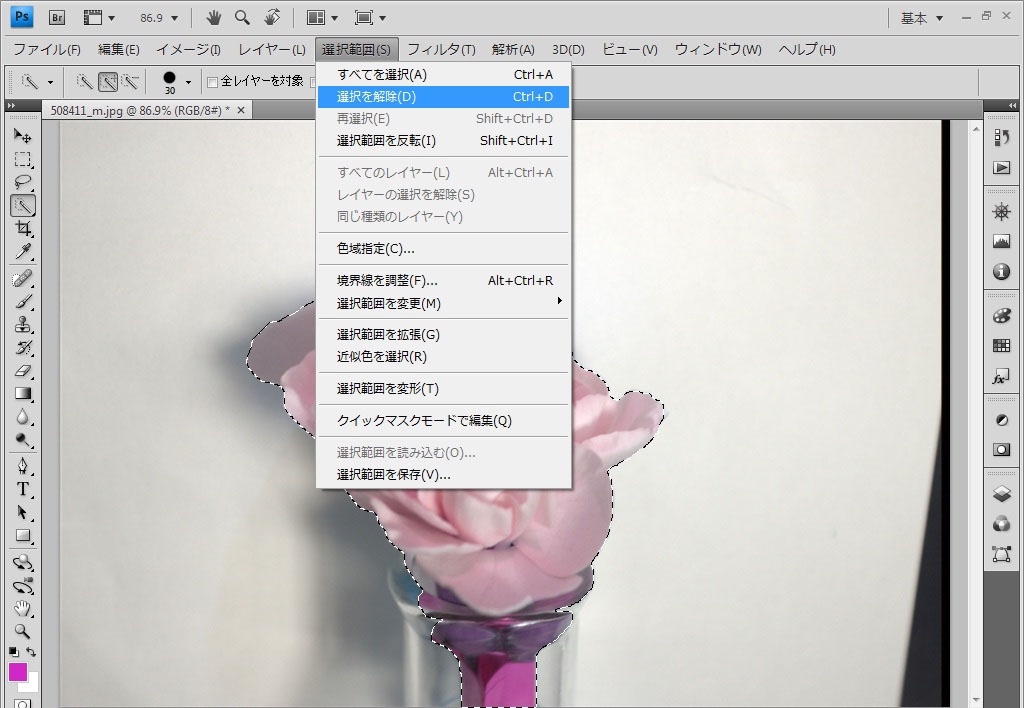Screen dimensions: 1024x708
Task: Open the Info panel icon
Action: click(1001, 272)
